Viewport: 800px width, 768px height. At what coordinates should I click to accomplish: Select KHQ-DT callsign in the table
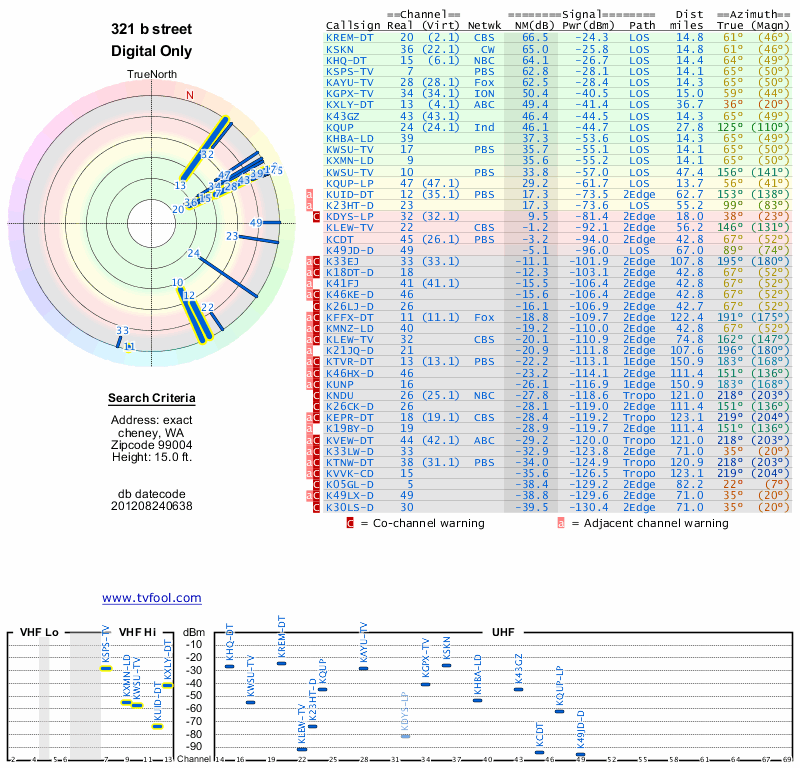[x=346, y=60]
